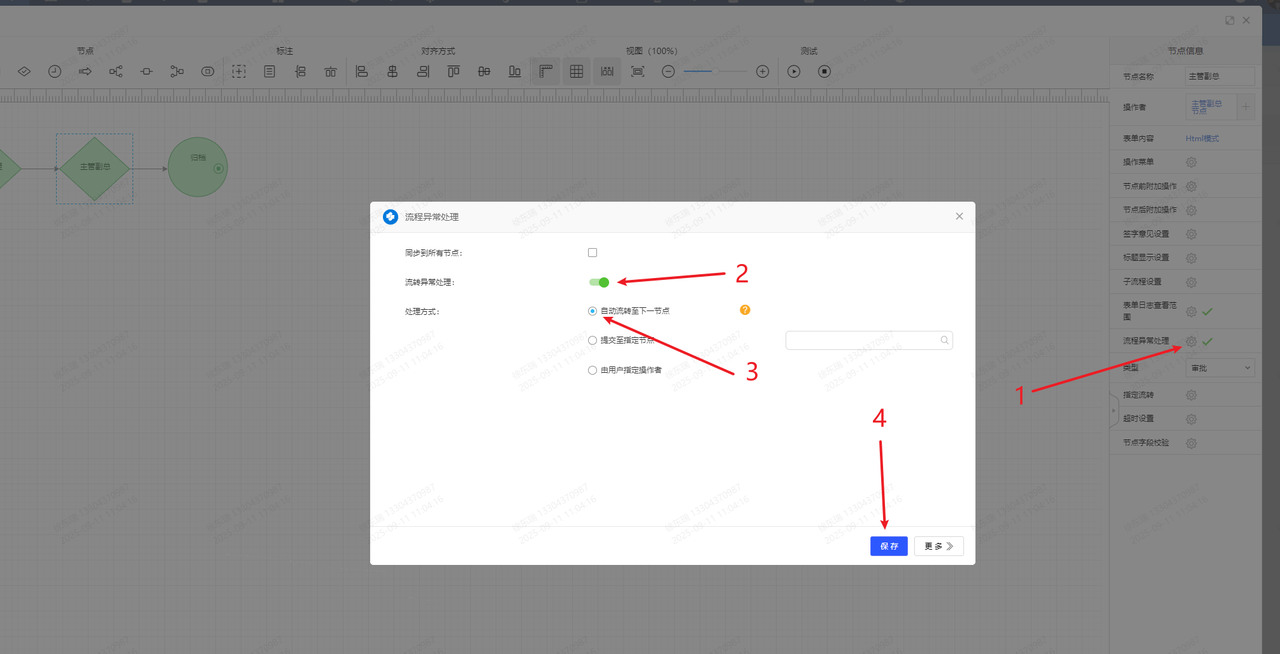Click the orange help question-mark icon
The width and height of the screenshot is (1280, 654).
[x=745, y=310]
